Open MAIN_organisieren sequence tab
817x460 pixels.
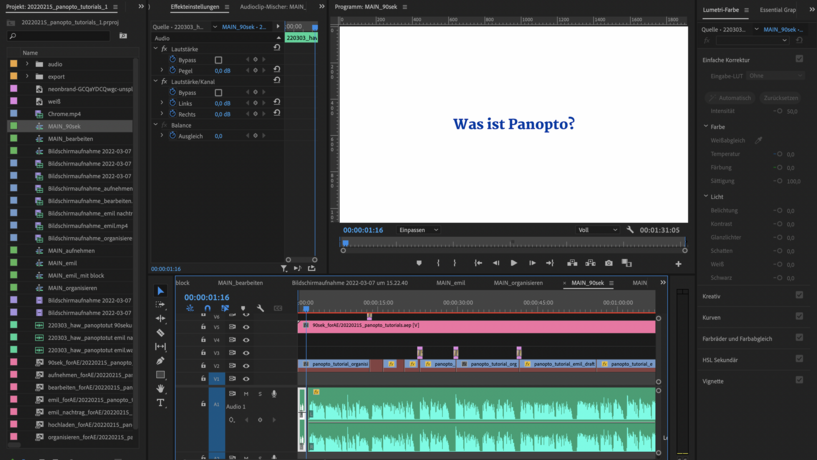click(518, 283)
